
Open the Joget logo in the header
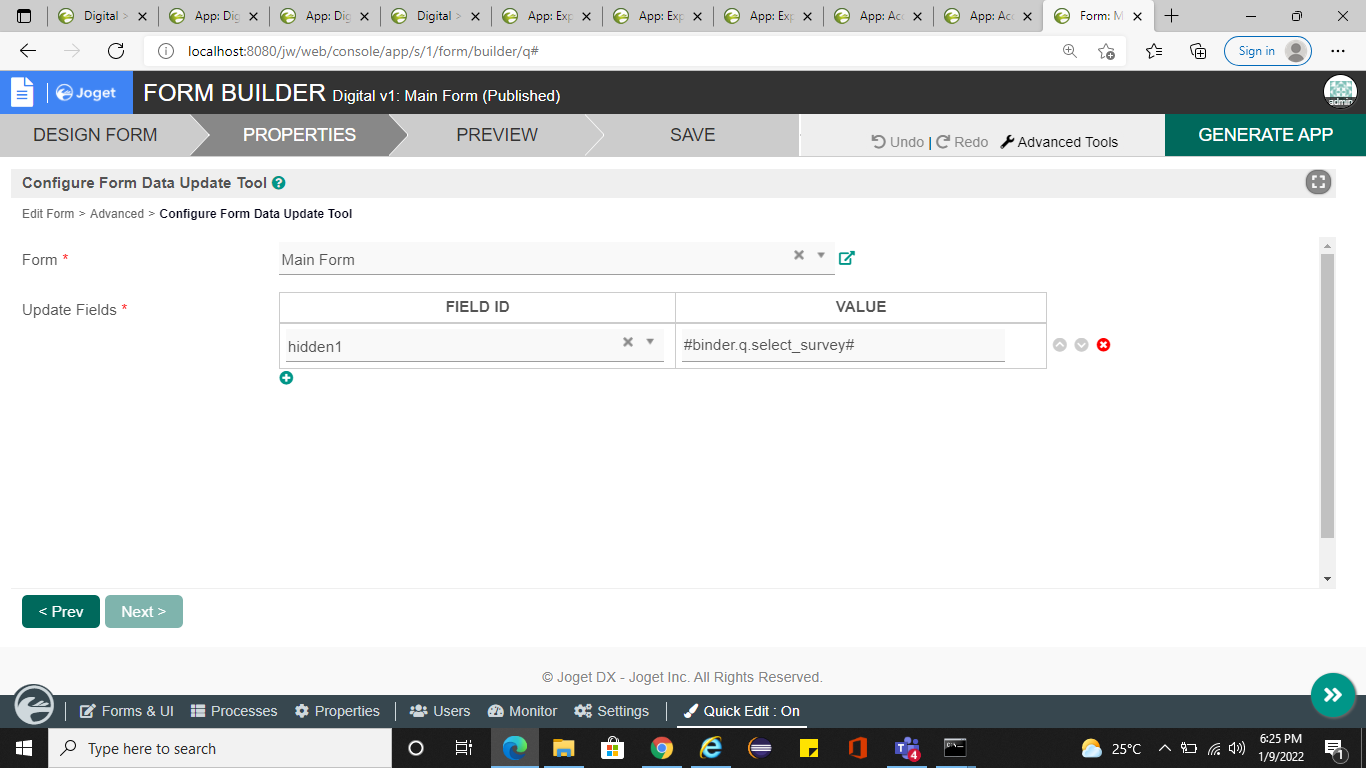(x=86, y=93)
